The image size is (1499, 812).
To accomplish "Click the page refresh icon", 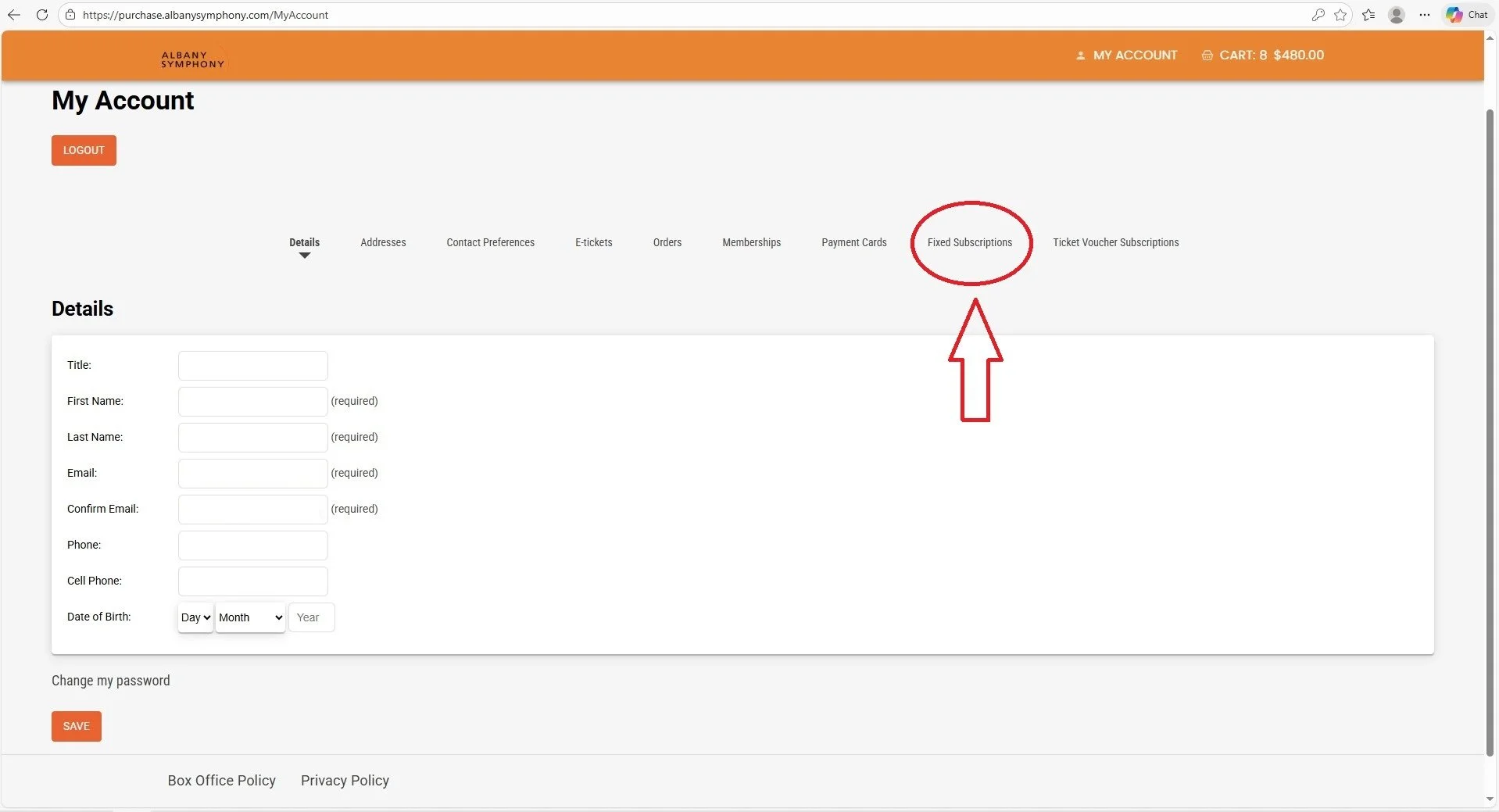I will [x=43, y=15].
